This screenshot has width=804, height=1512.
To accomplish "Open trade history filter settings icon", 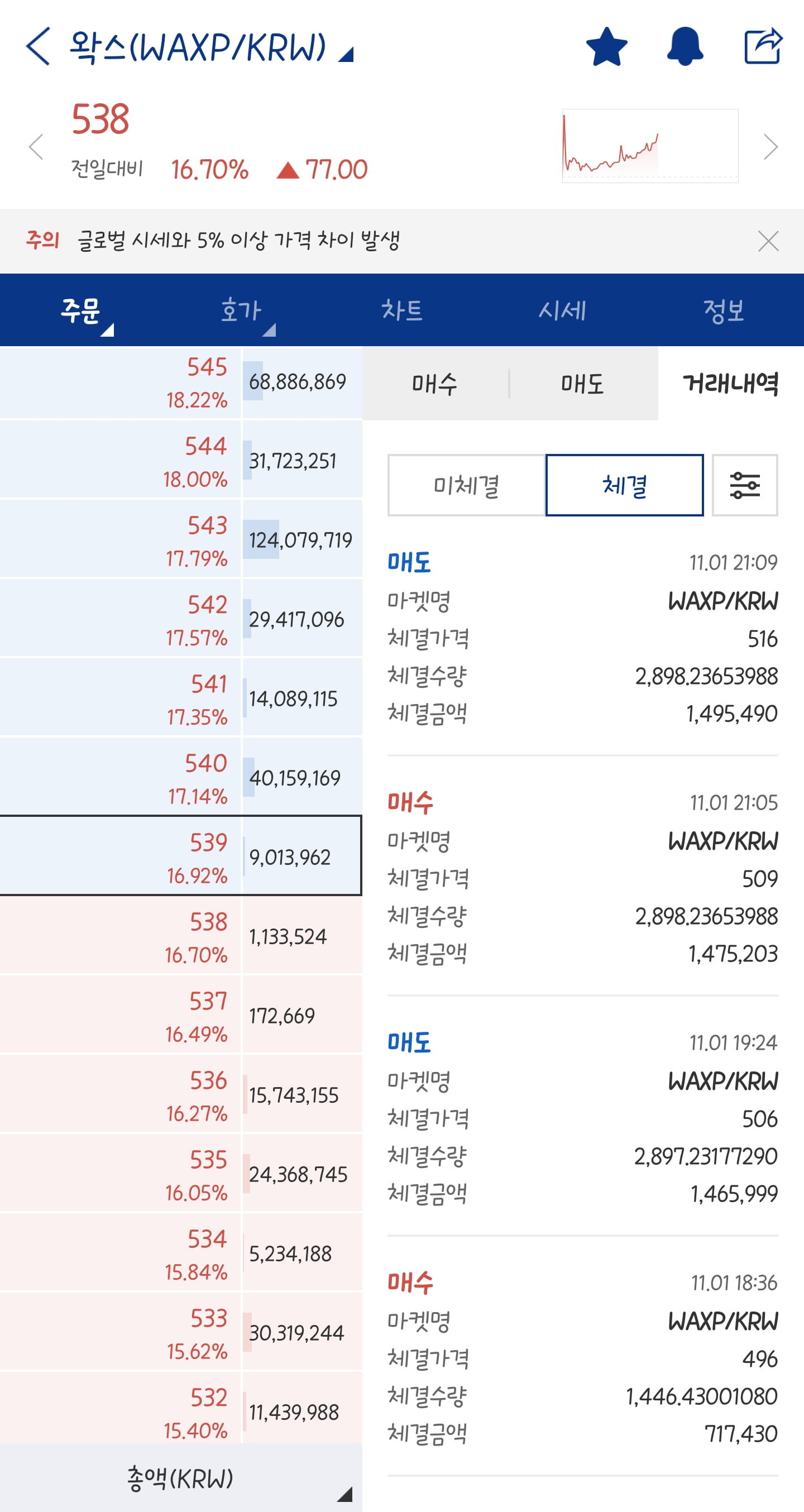I will [x=745, y=485].
